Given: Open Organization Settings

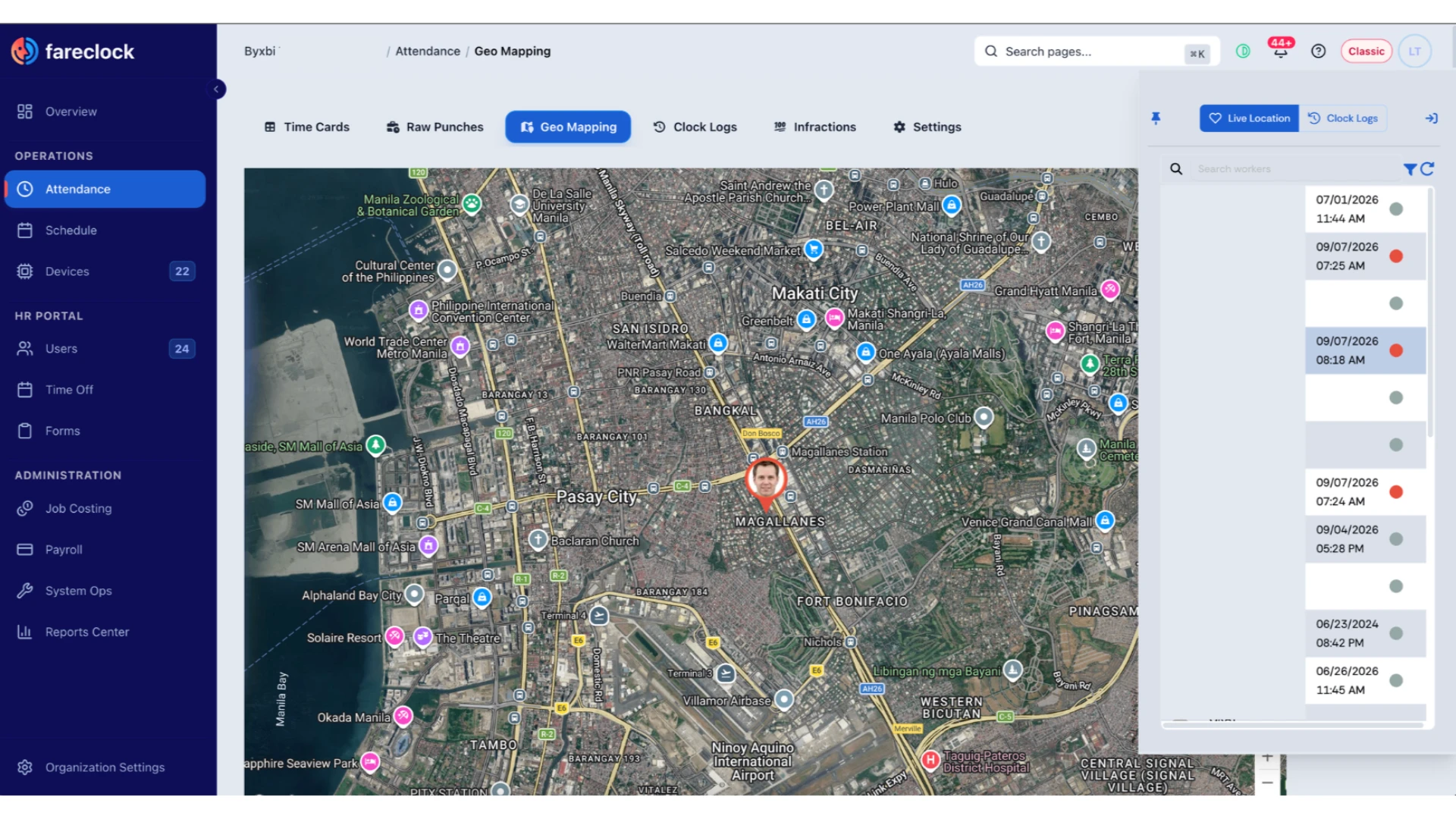Looking at the screenshot, I should point(105,767).
